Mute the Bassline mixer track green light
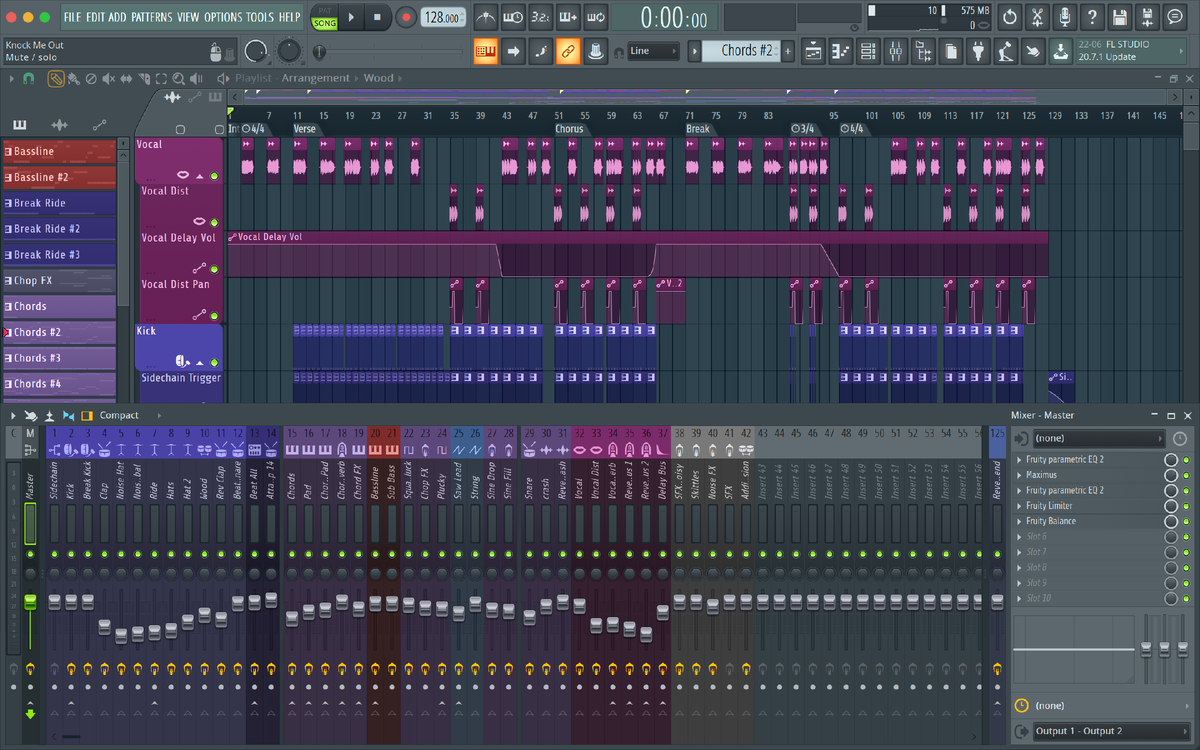The width and height of the screenshot is (1200, 750). 375,553
